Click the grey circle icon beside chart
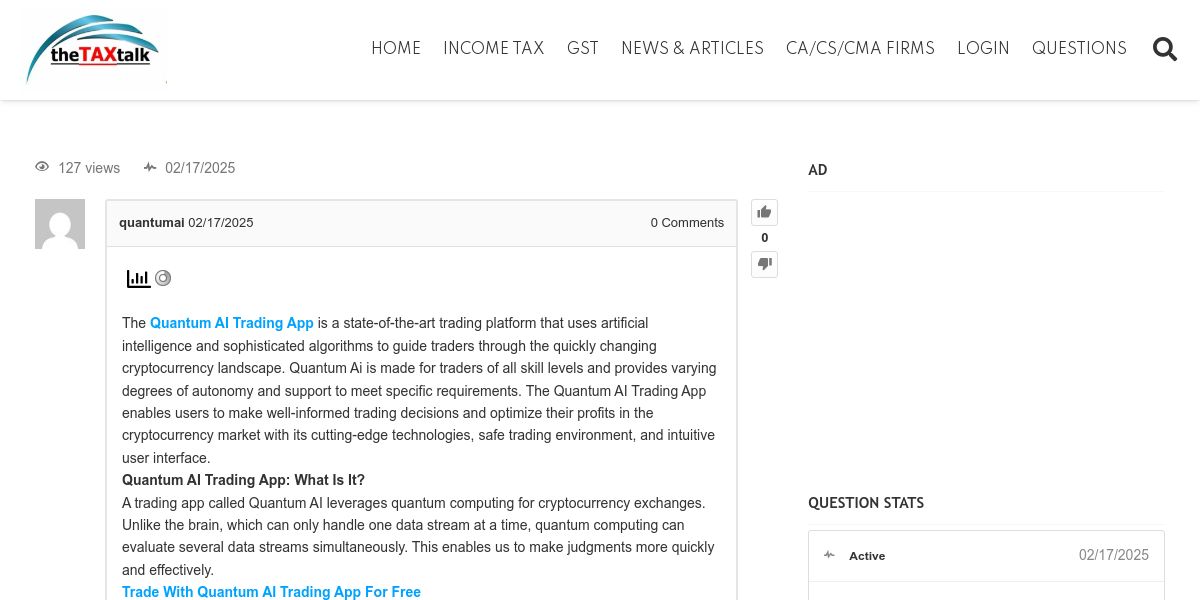 point(163,278)
